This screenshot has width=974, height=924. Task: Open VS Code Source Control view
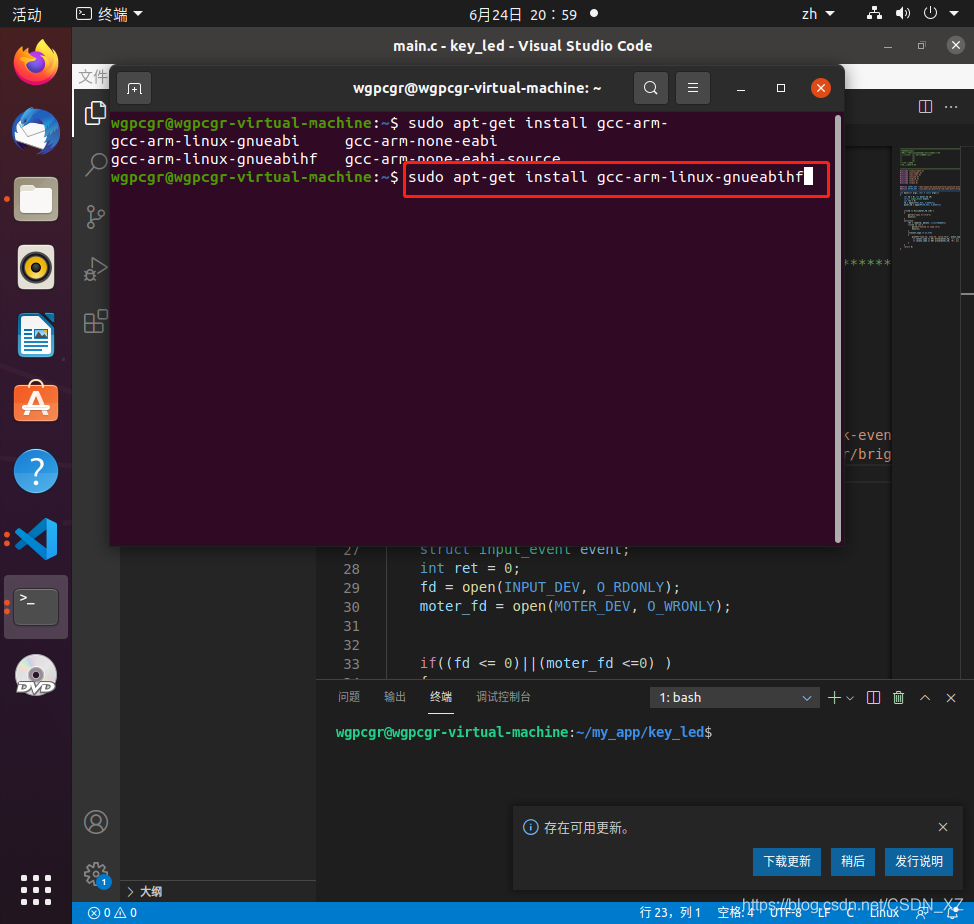click(x=96, y=217)
